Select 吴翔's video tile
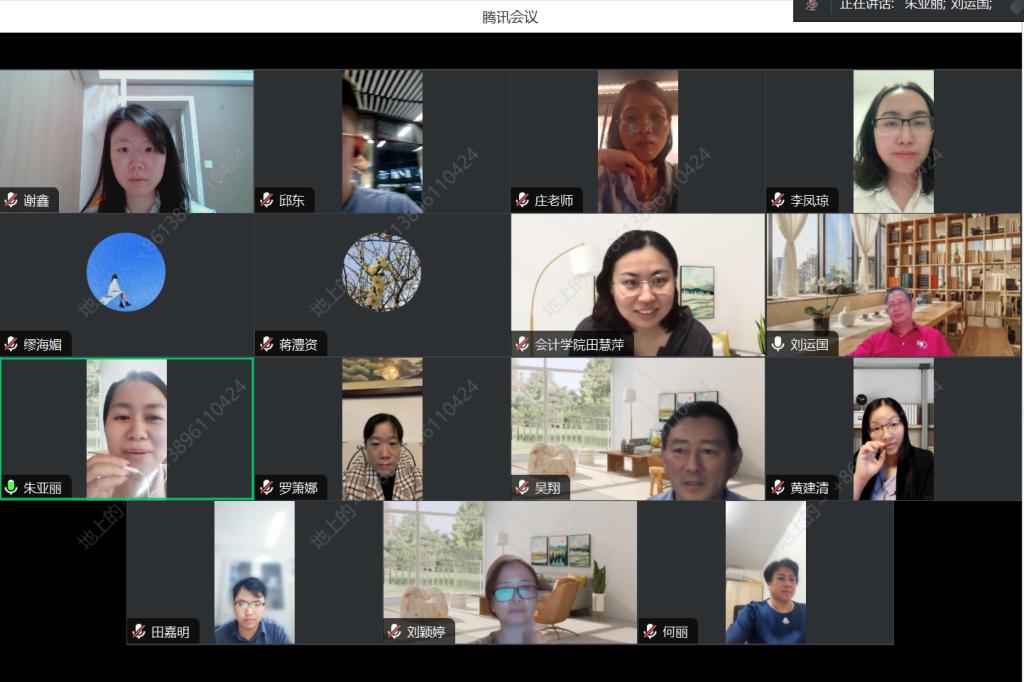 (x=638, y=428)
